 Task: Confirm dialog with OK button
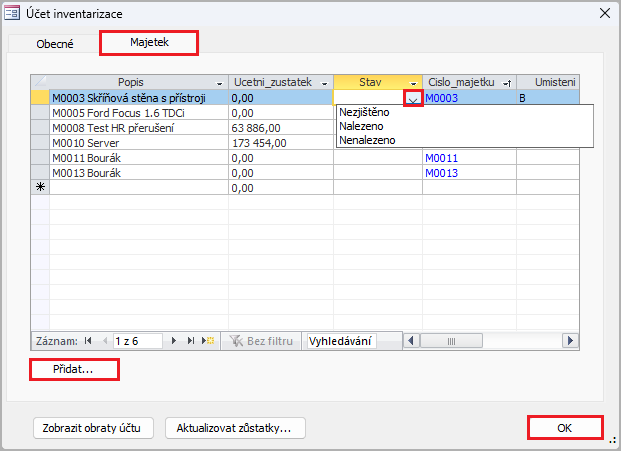[565, 428]
